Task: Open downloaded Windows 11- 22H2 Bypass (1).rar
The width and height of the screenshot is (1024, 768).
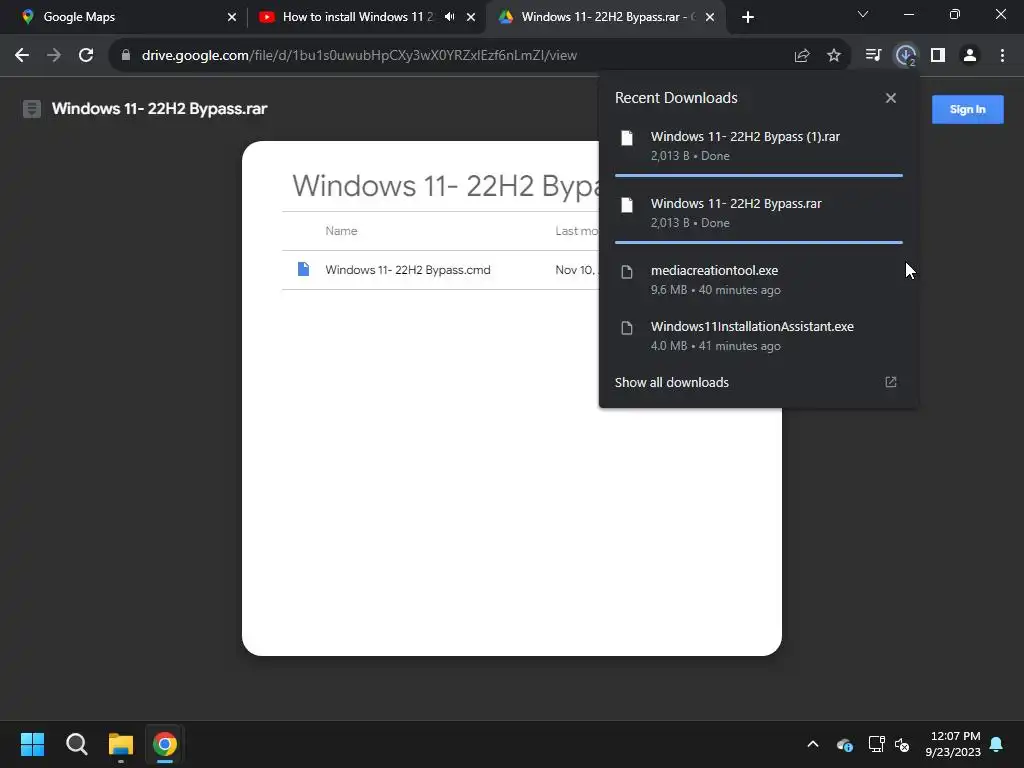Action: 758,146
